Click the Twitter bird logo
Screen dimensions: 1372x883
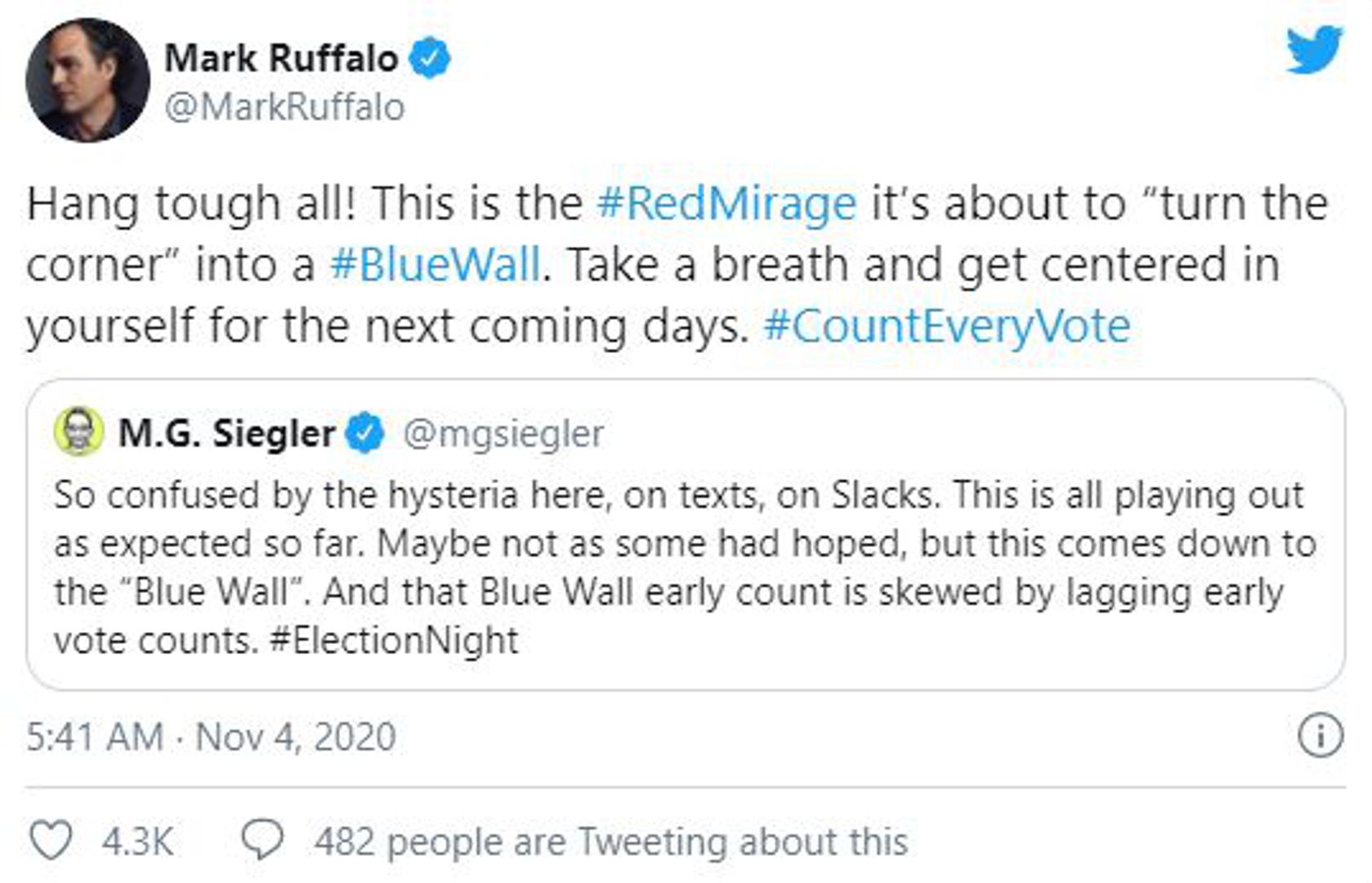[1313, 50]
